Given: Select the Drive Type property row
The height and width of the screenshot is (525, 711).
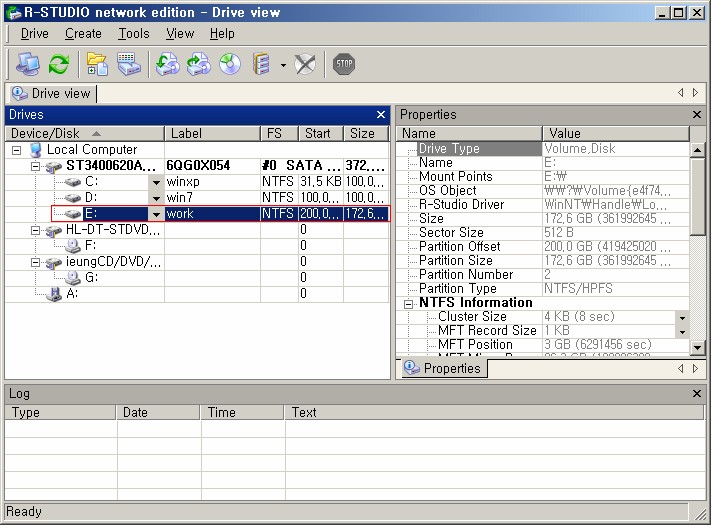Looking at the screenshot, I should tap(543, 149).
